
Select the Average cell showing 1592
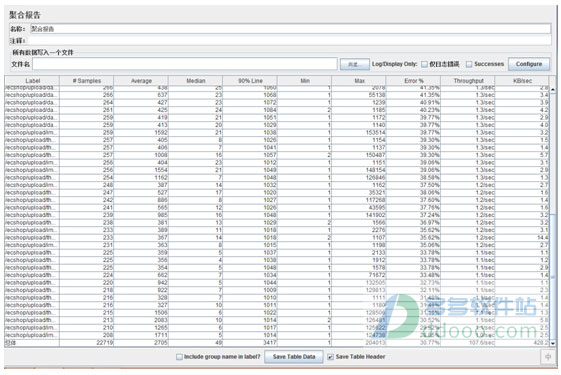click(x=141, y=132)
